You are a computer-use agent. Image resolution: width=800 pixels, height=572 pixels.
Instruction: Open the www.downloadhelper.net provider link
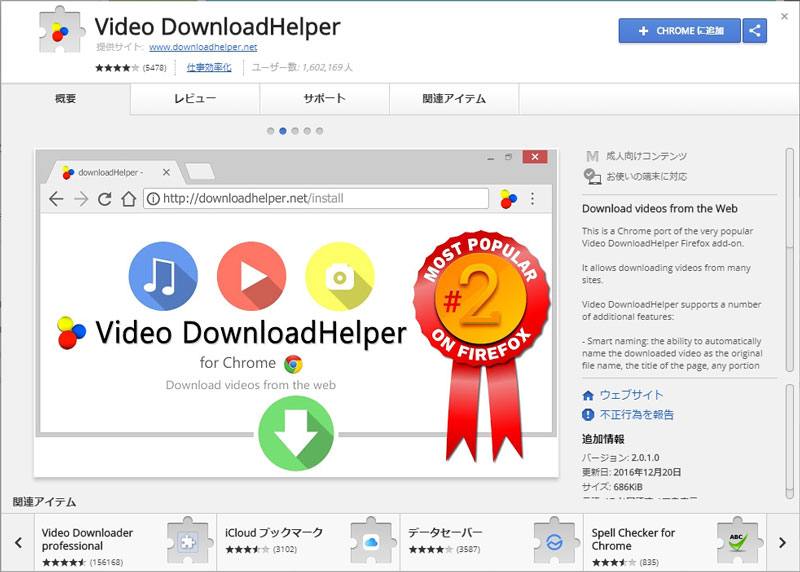[x=203, y=47]
